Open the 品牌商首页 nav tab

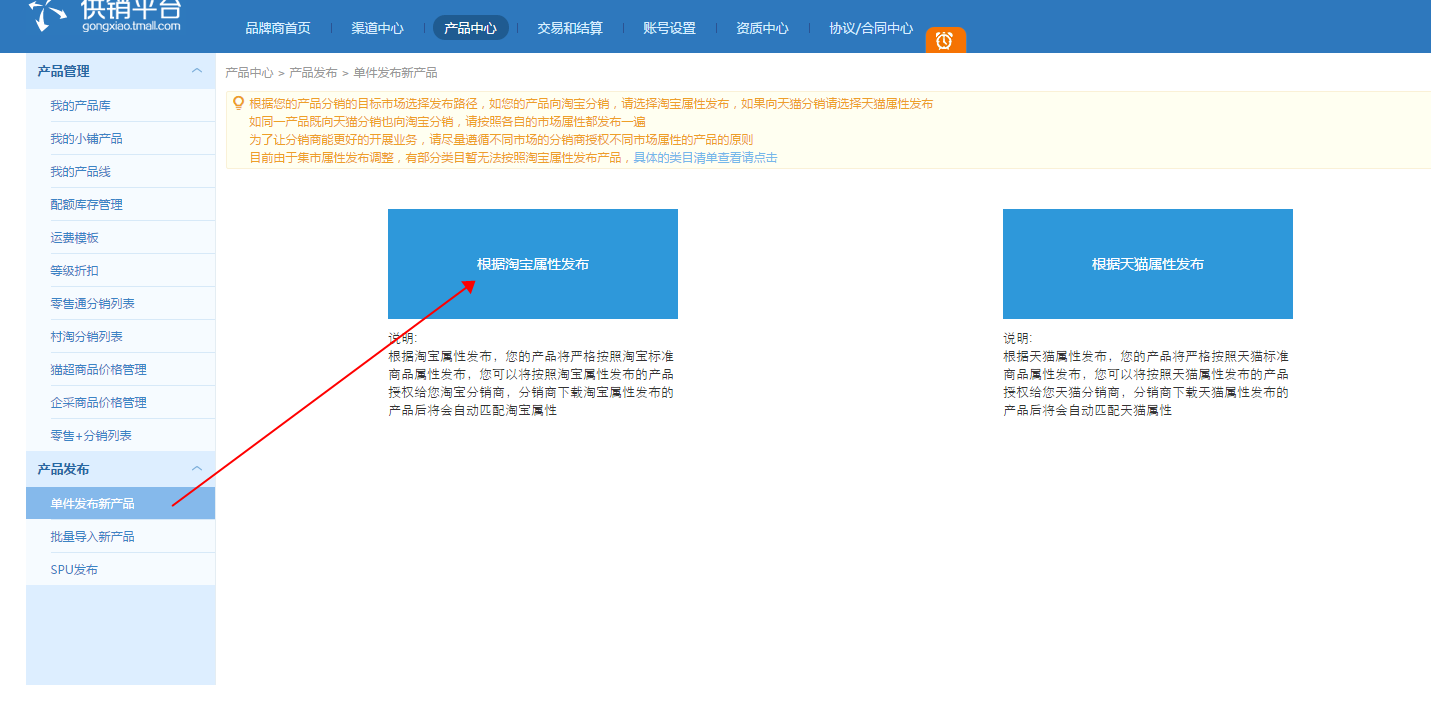click(x=278, y=28)
